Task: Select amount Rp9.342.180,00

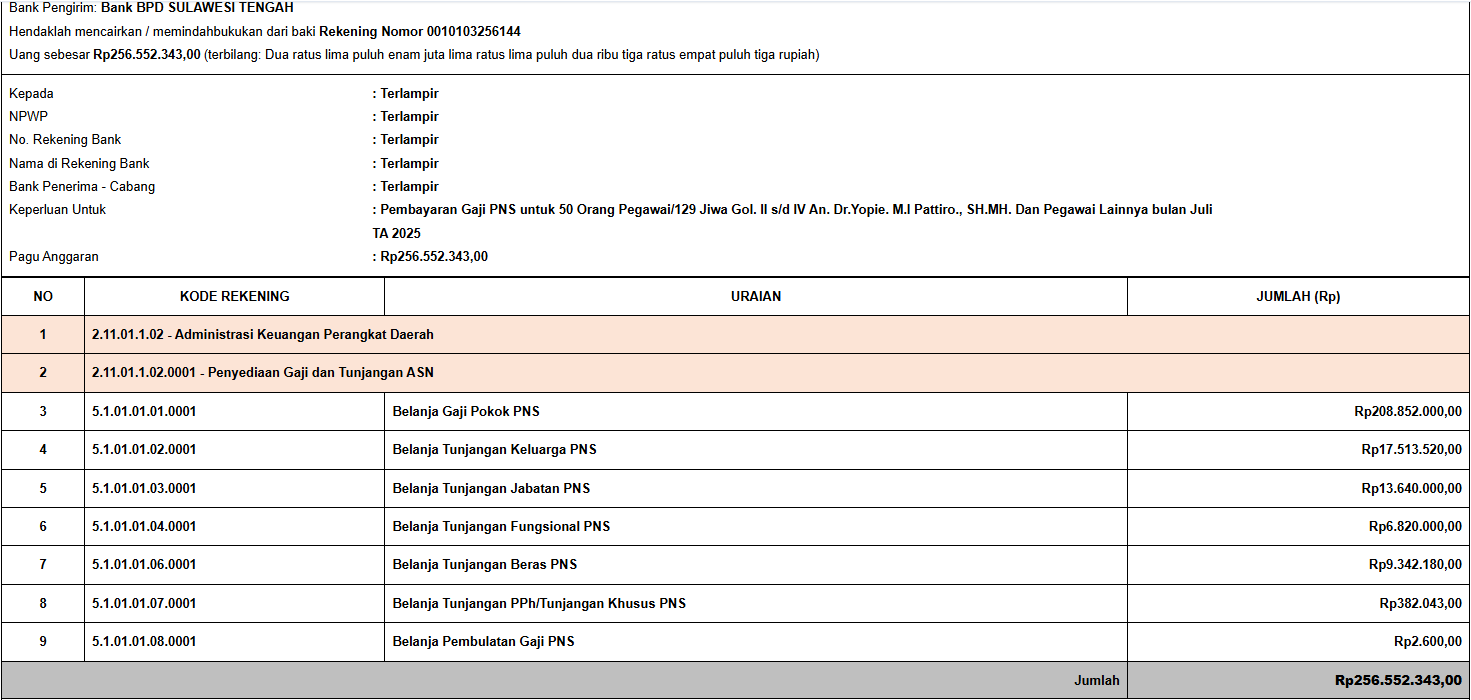Action: pos(1415,565)
